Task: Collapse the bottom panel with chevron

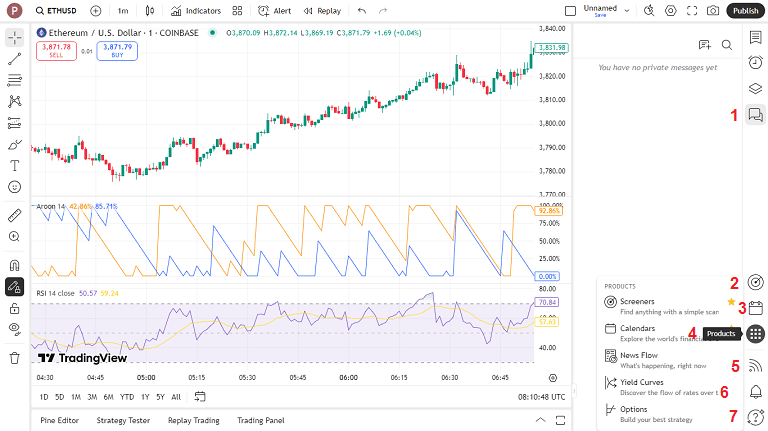Action: (541, 420)
